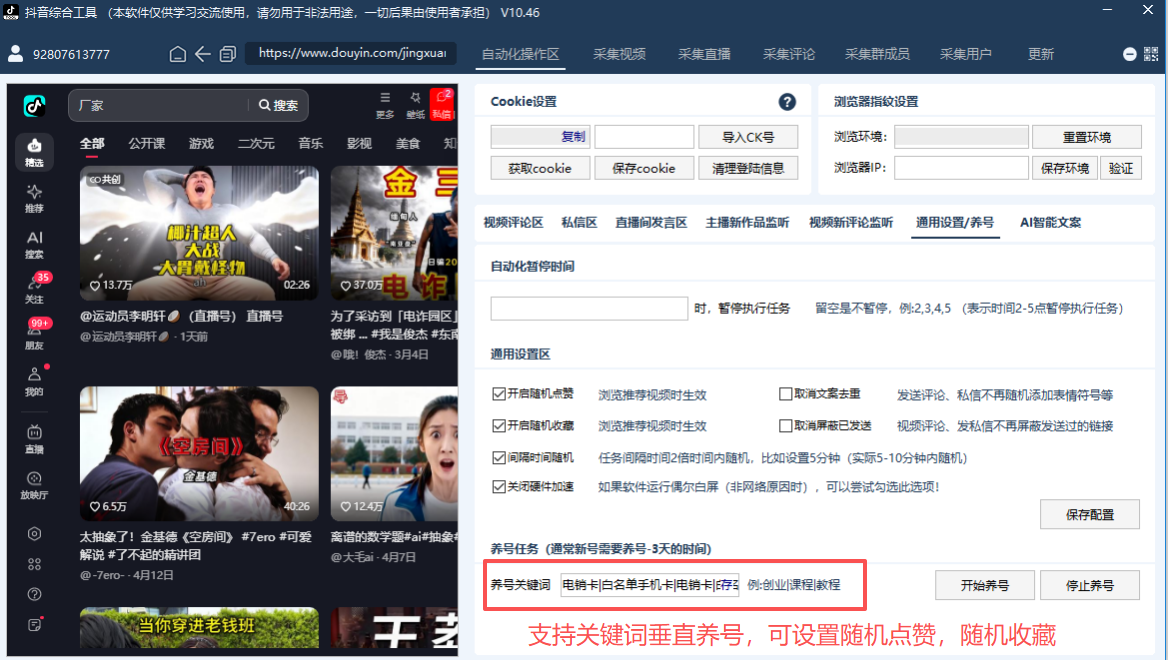The width and height of the screenshot is (1168, 660).
Task: Switch to the 采集直播 tab
Action: (704, 54)
